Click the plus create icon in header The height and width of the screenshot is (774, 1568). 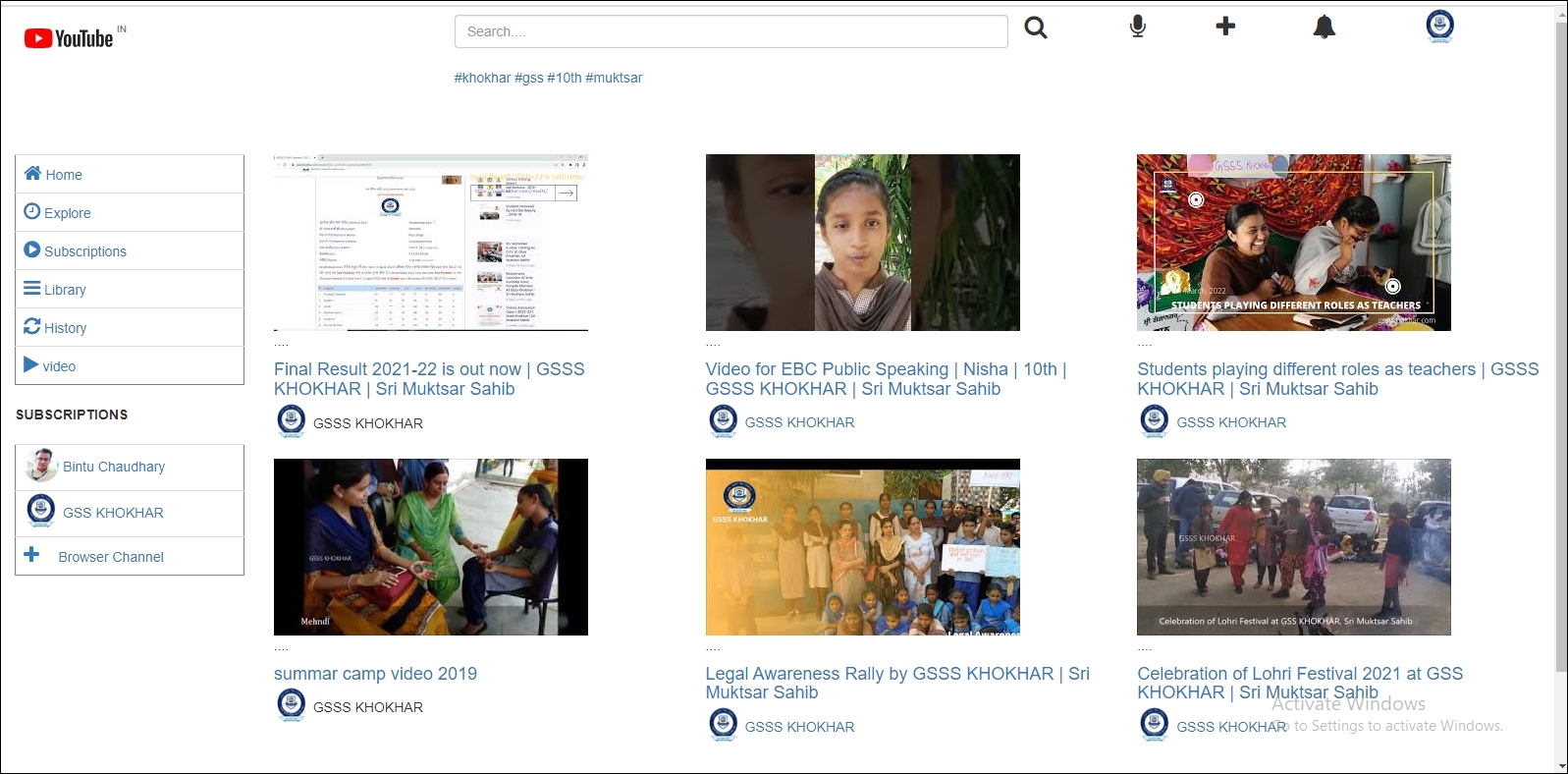point(1224,27)
